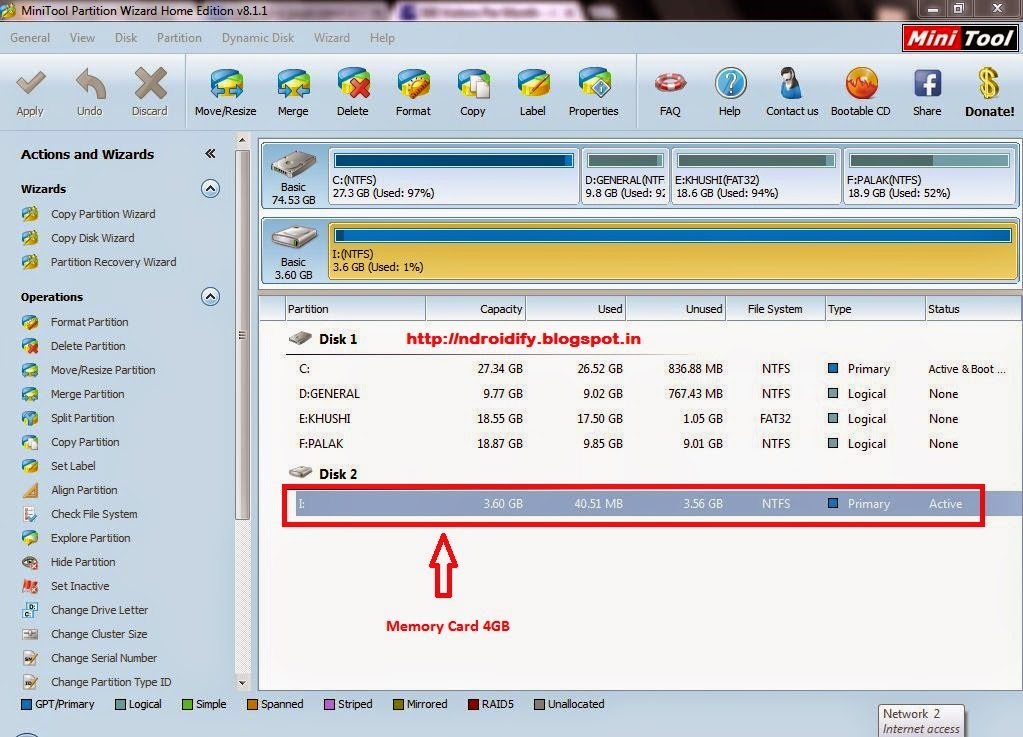Viewport: 1023px width, 737px height.
Task: Open partition Properties from the toolbar
Action: pos(594,83)
